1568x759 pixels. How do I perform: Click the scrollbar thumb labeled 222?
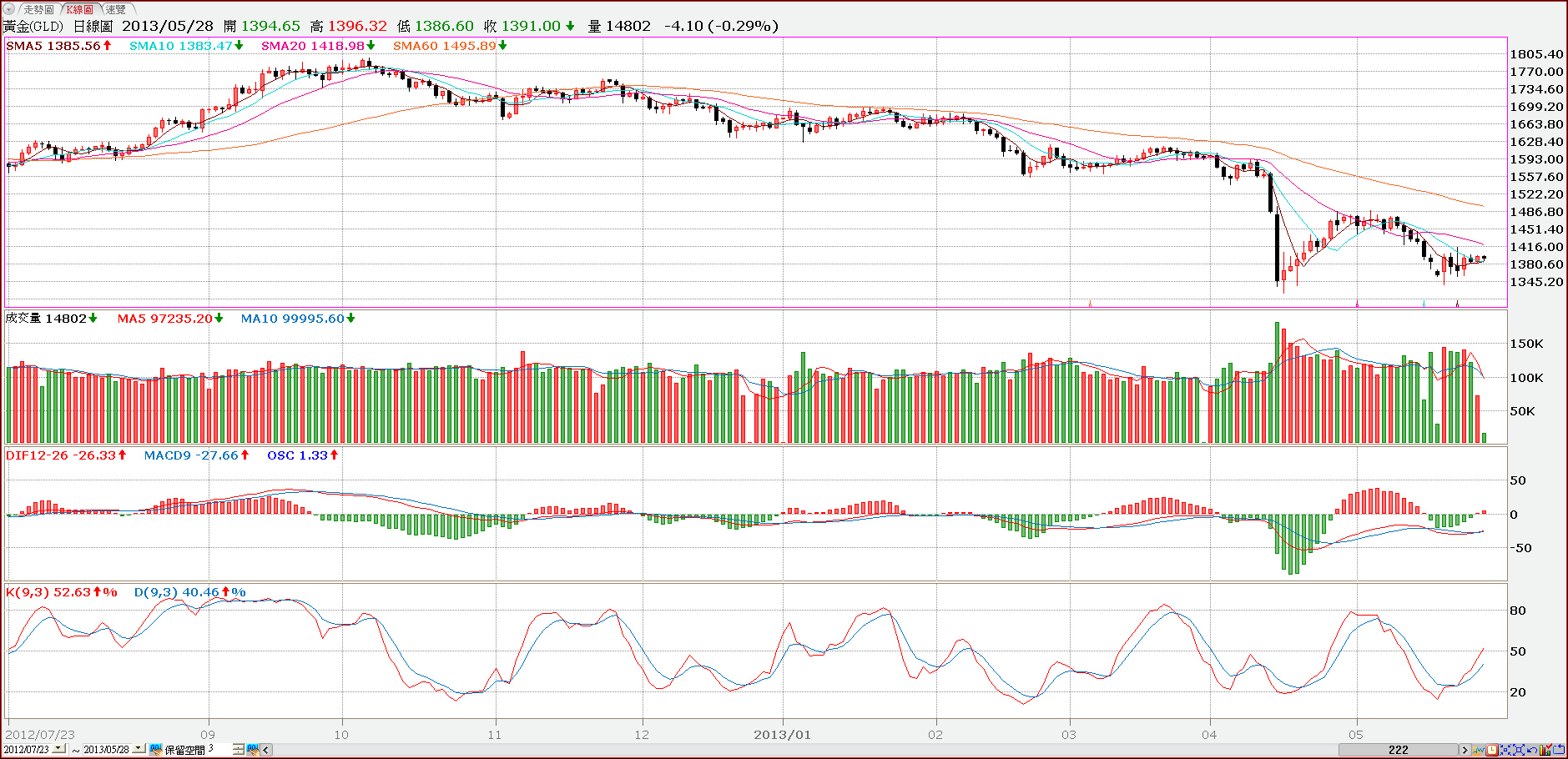(x=1399, y=750)
